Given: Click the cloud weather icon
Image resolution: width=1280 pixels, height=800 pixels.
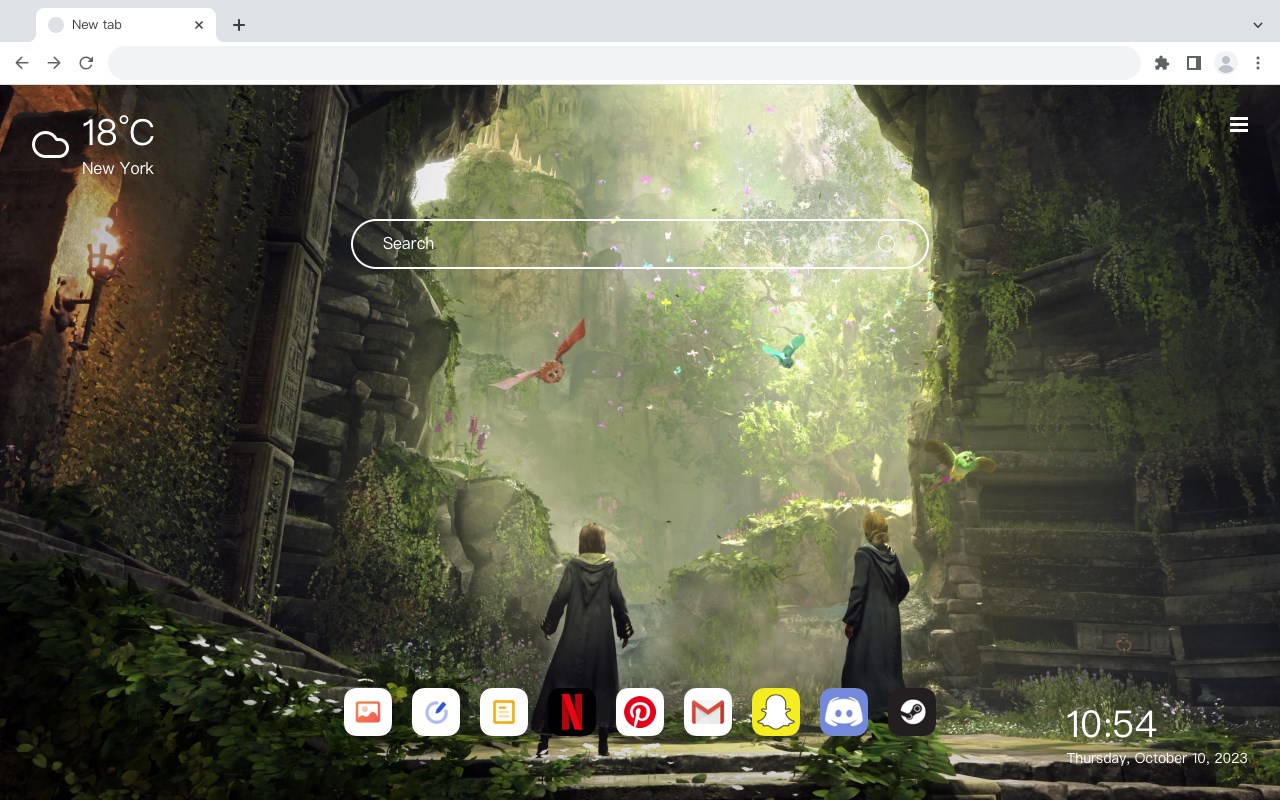Looking at the screenshot, I should [51, 146].
